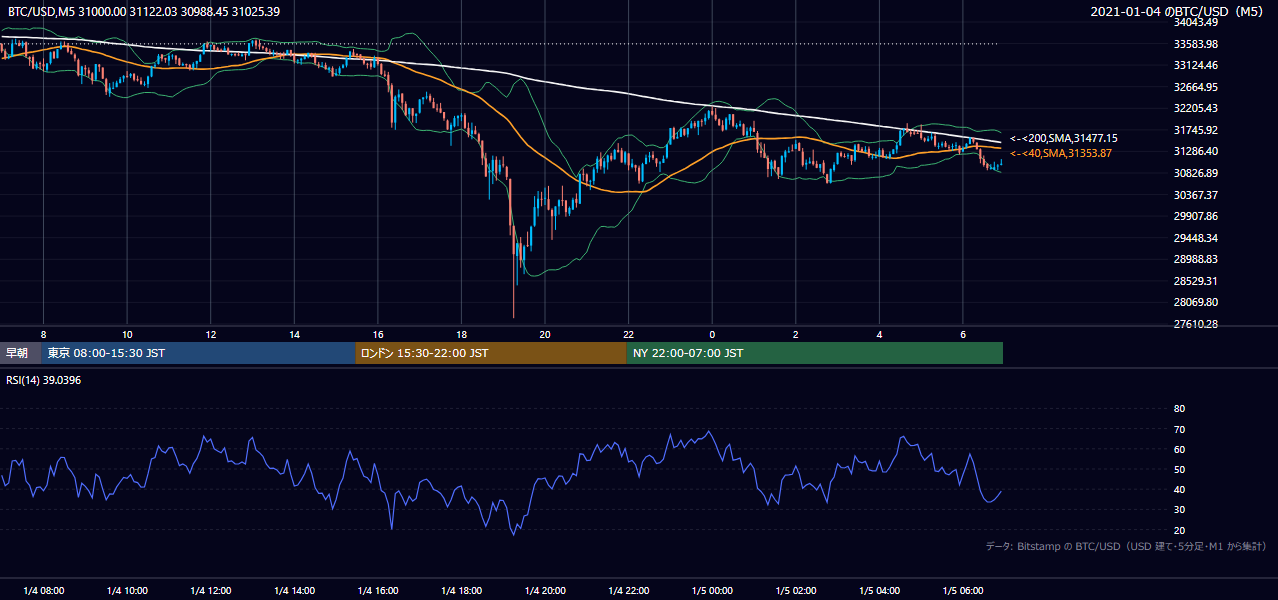
Task: Click price axis value 32205.43
Action: pyautogui.click(x=1195, y=108)
